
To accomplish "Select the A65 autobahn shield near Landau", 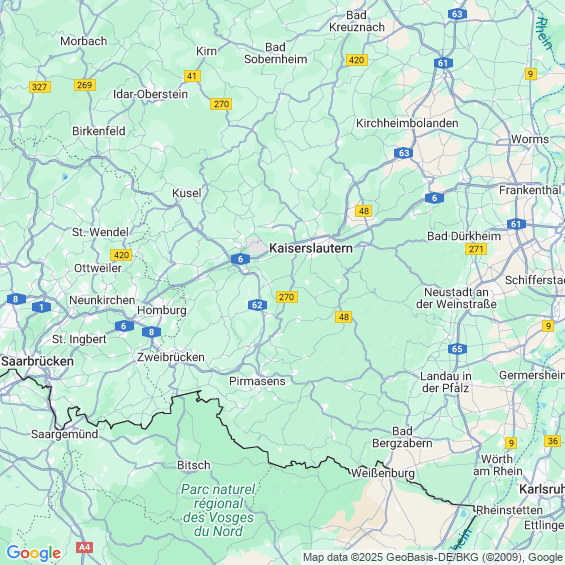I will [457, 349].
